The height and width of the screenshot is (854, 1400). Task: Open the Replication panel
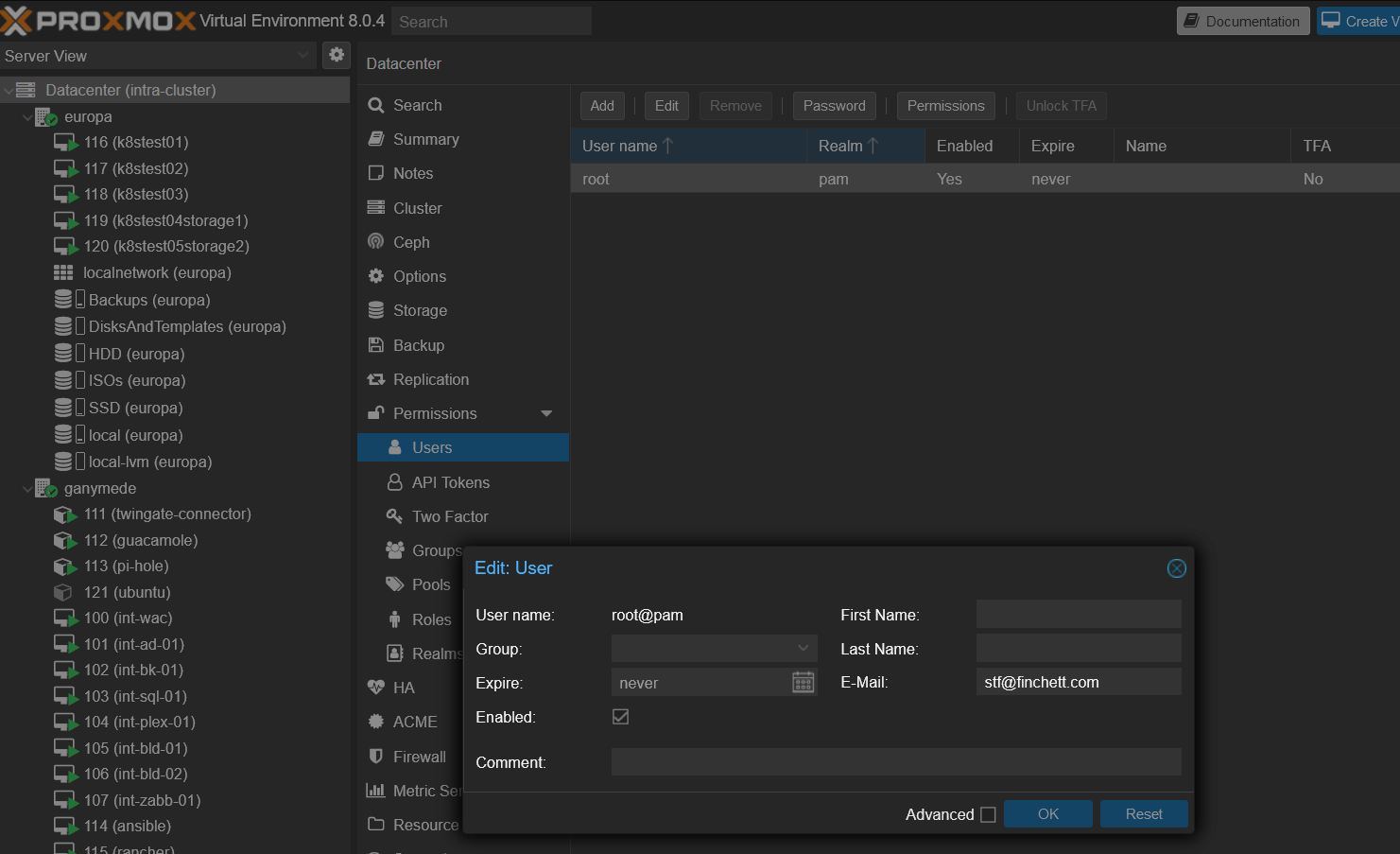(428, 379)
